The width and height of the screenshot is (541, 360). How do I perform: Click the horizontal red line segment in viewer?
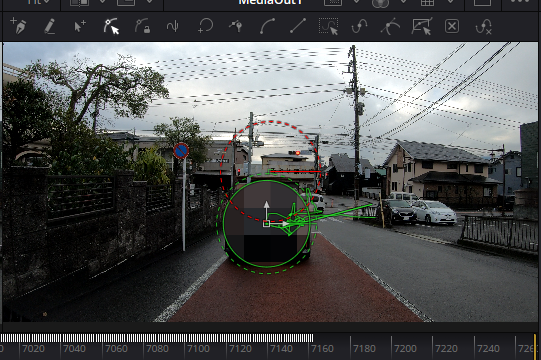[295, 171]
